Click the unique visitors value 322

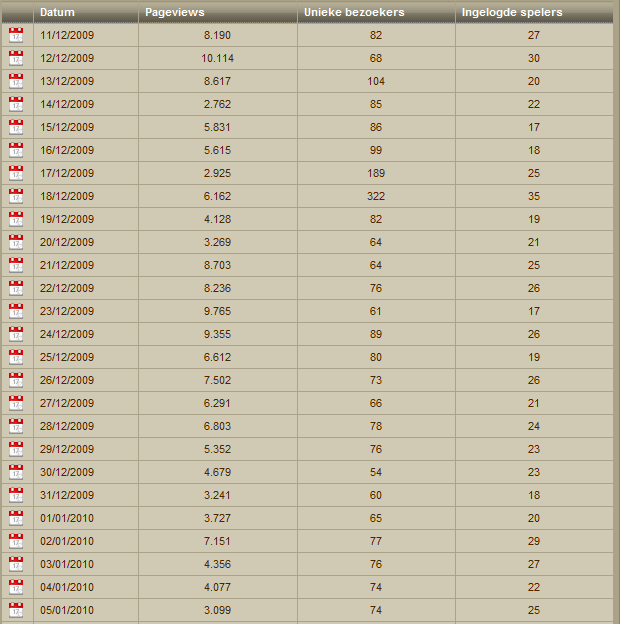[376, 196]
